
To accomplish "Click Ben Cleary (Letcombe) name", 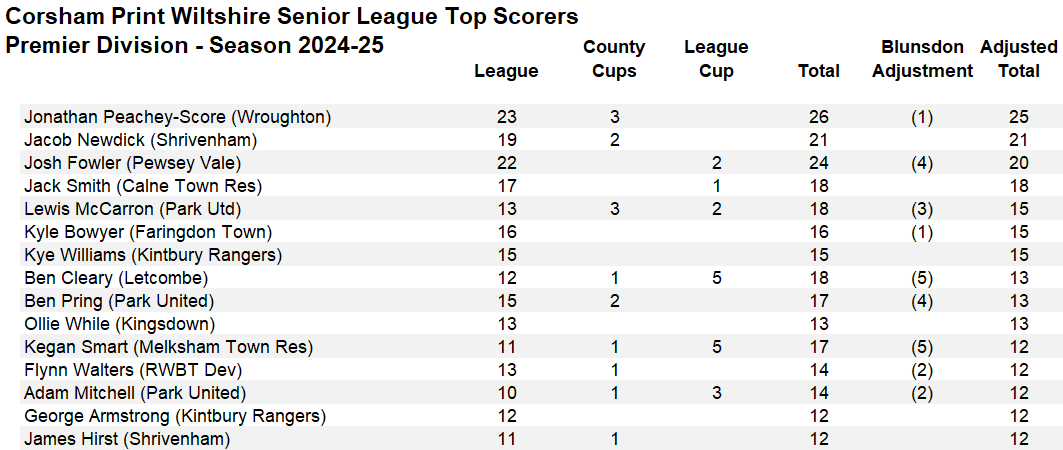I will [x=116, y=279].
